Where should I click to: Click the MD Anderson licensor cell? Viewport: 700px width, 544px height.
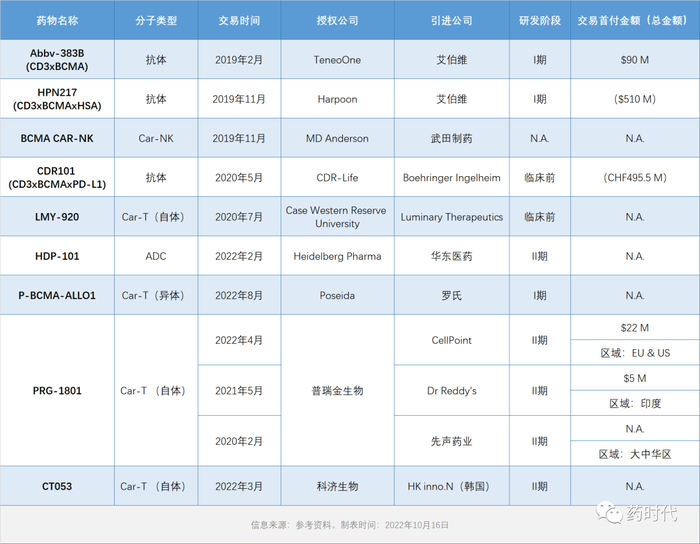[338, 138]
